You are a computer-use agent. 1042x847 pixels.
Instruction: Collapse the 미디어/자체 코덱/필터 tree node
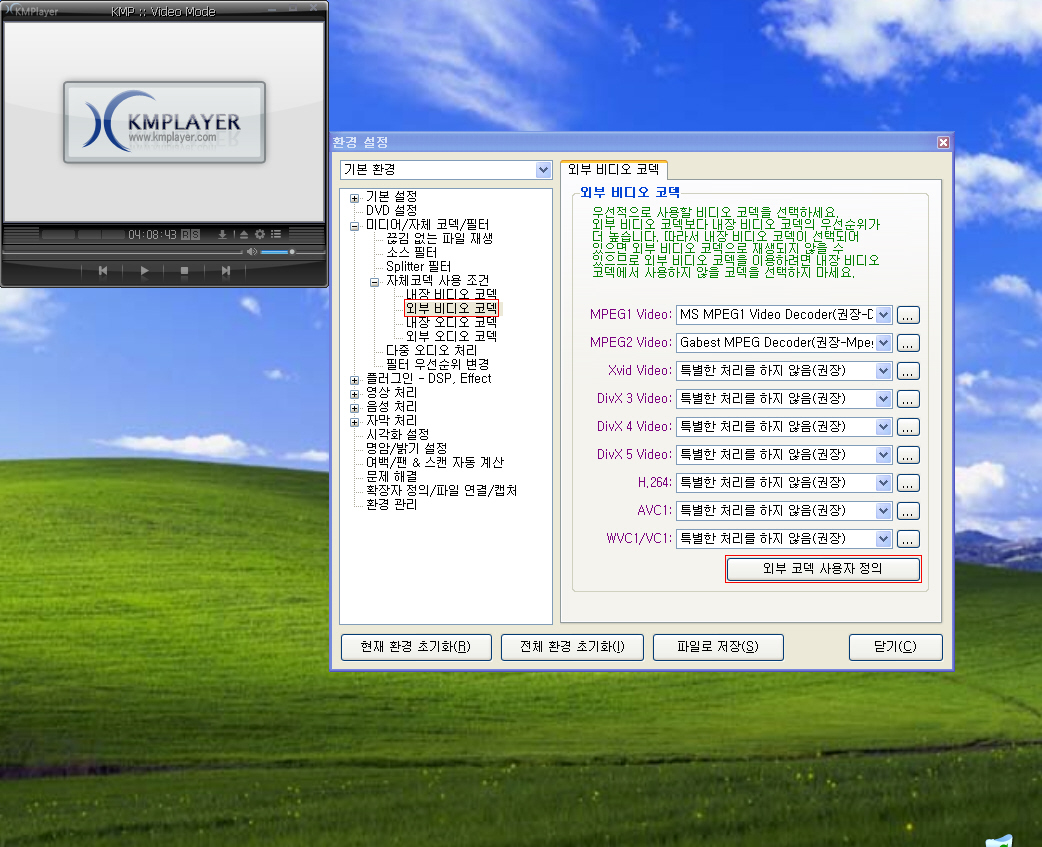tap(354, 226)
